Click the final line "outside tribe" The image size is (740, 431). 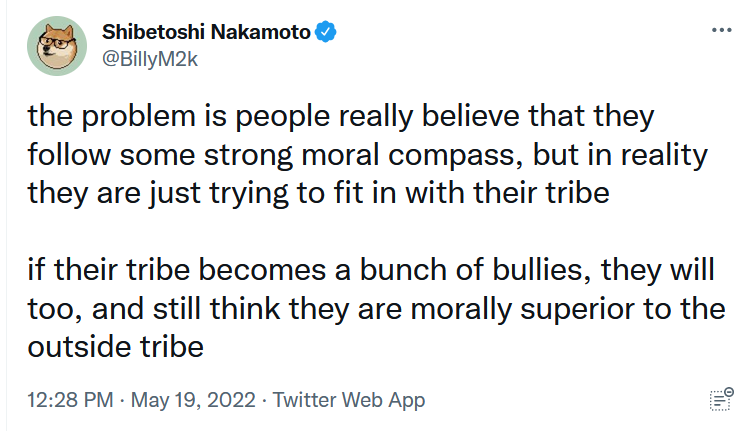pos(116,347)
